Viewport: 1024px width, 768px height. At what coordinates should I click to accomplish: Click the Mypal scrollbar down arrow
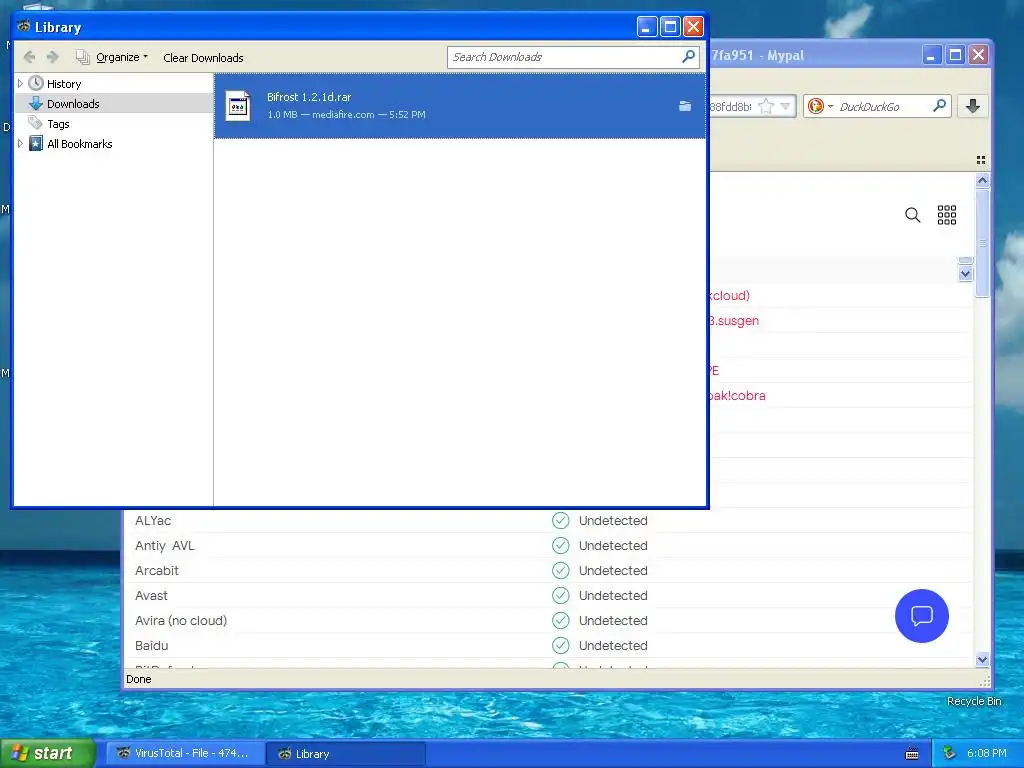(982, 660)
